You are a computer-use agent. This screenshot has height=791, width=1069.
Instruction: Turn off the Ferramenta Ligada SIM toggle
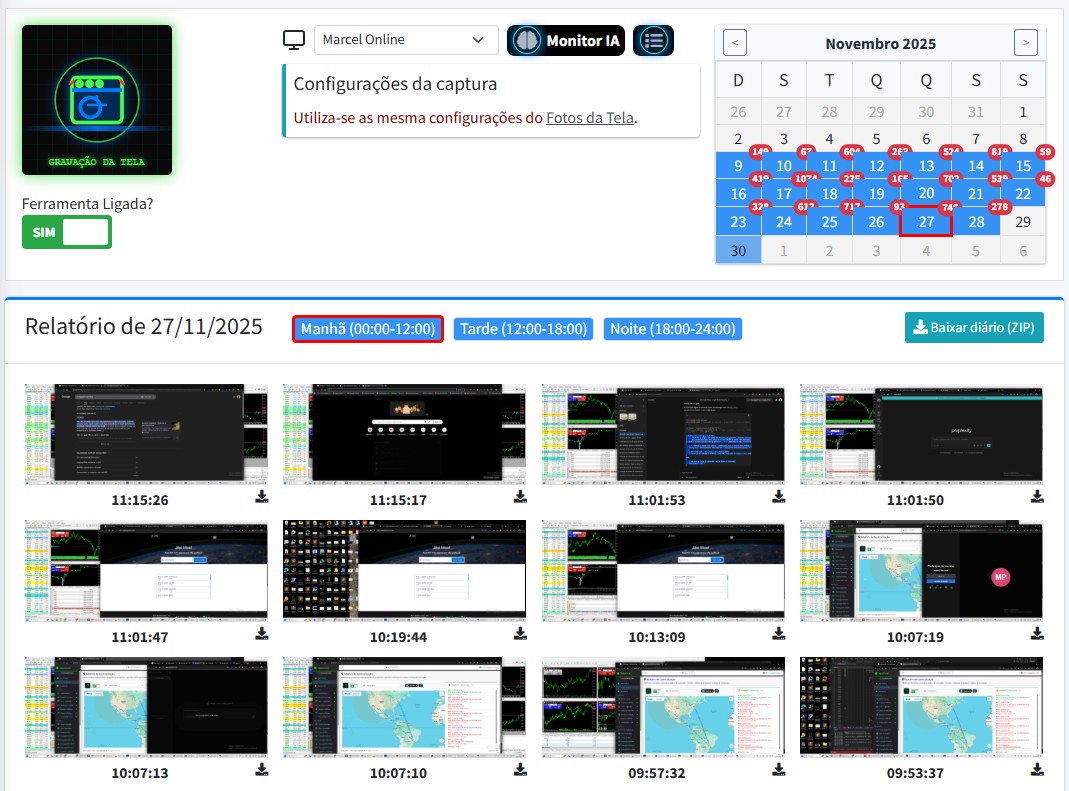(x=67, y=232)
